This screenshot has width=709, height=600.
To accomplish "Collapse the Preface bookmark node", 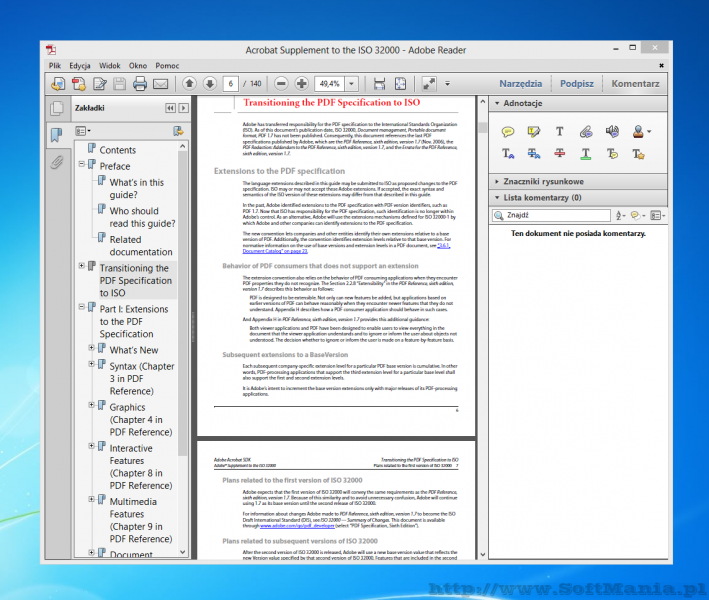I will point(82,164).
